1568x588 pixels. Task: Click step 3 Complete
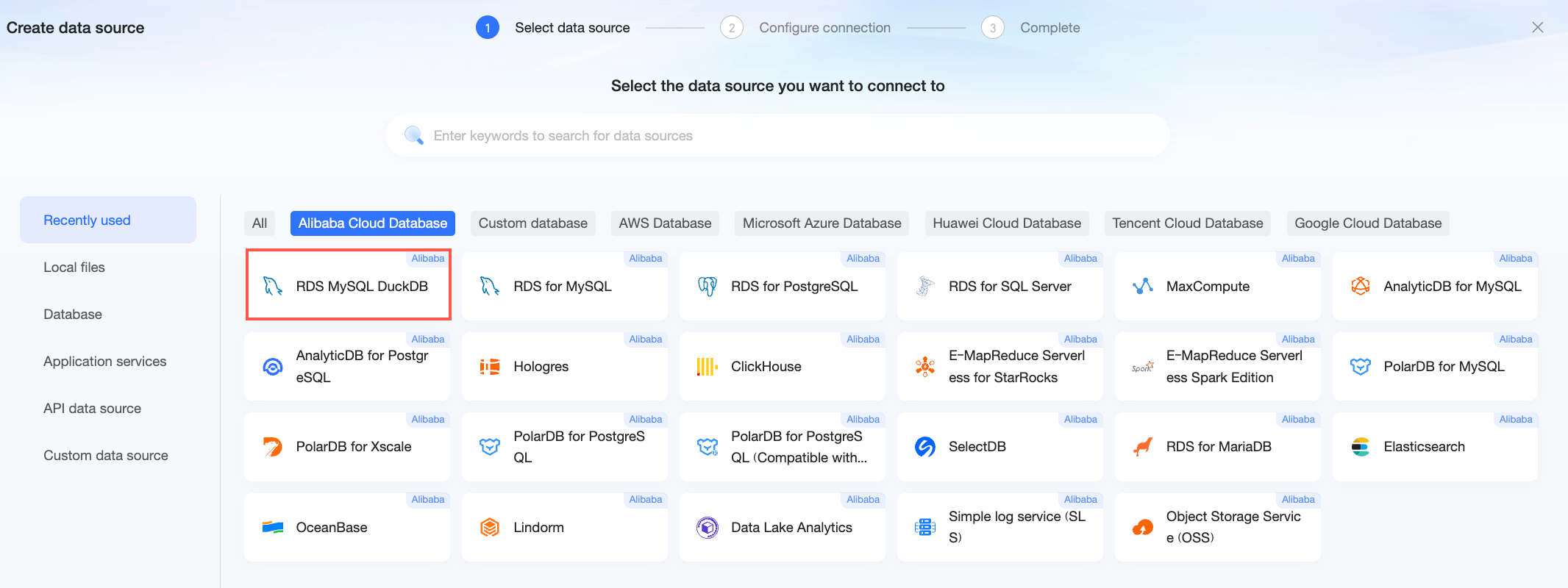(x=1030, y=27)
